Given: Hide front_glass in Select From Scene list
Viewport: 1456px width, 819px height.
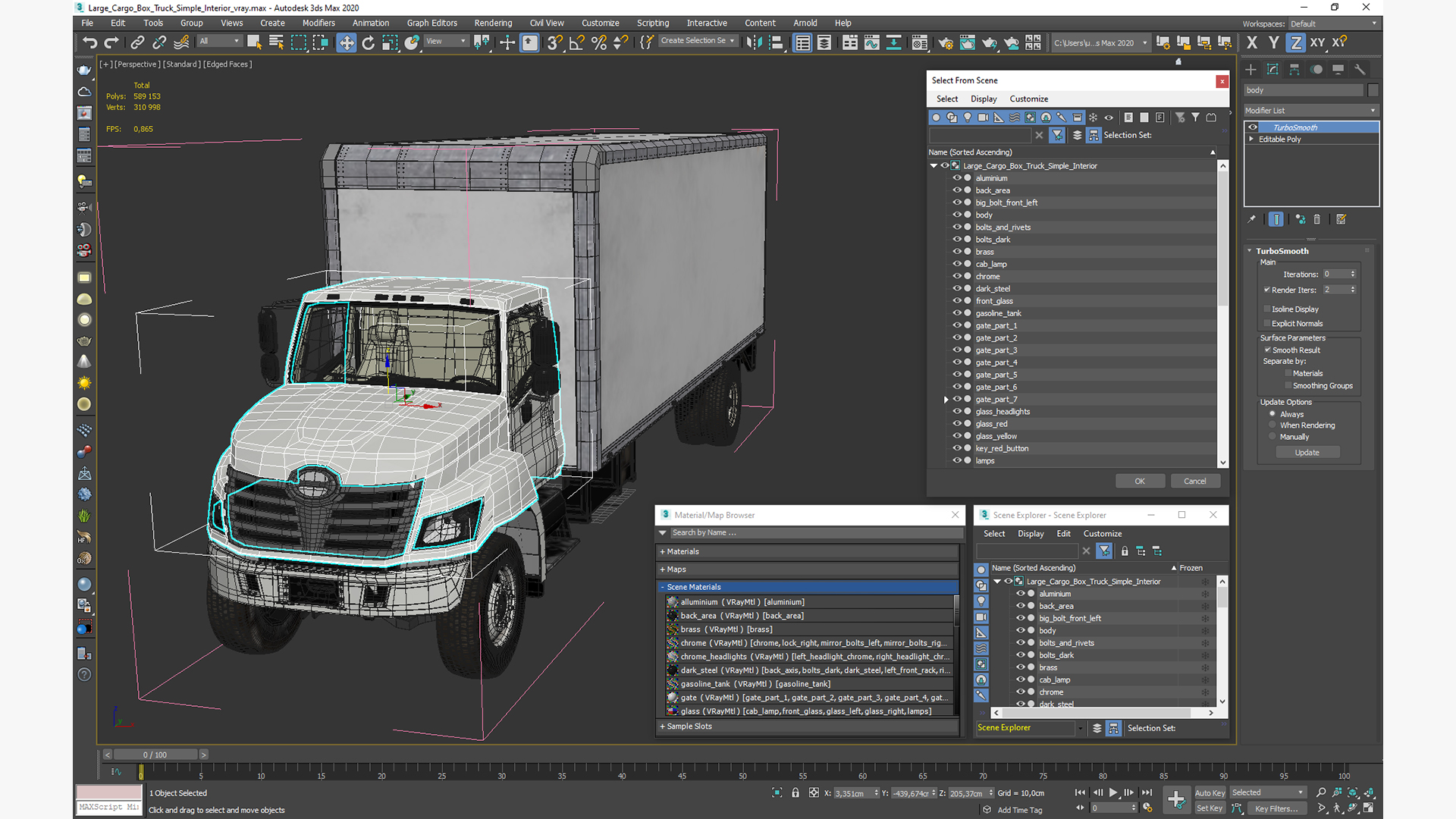Looking at the screenshot, I should coord(957,301).
